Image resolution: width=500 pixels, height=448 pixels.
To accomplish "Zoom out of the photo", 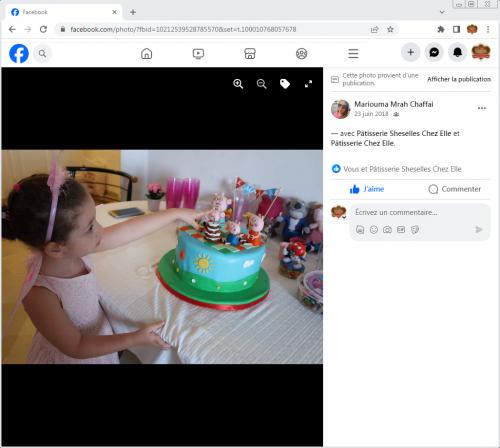I will pyautogui.click(x=261, y=84).
